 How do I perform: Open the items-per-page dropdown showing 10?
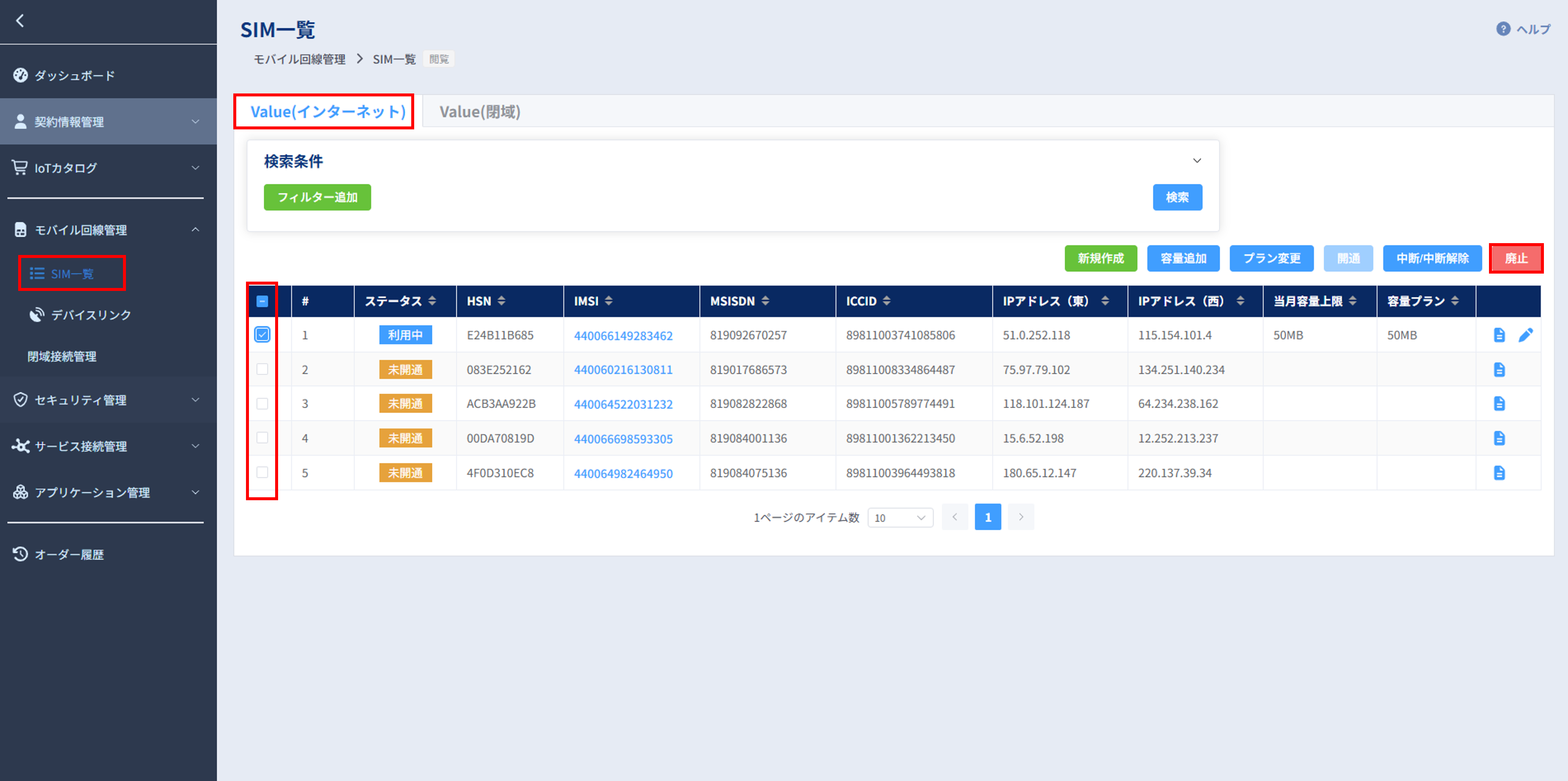click(900, 518)
